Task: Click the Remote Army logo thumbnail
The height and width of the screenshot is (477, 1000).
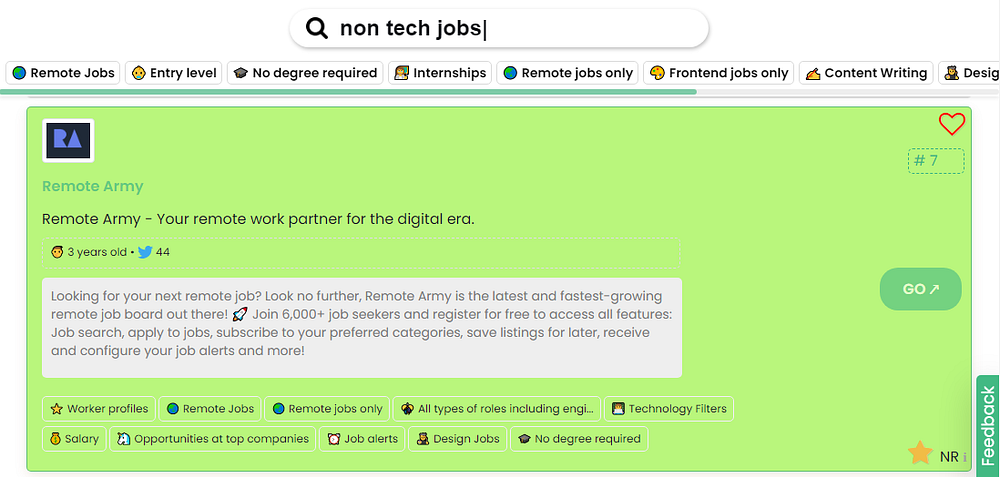Action: (68, 141)
